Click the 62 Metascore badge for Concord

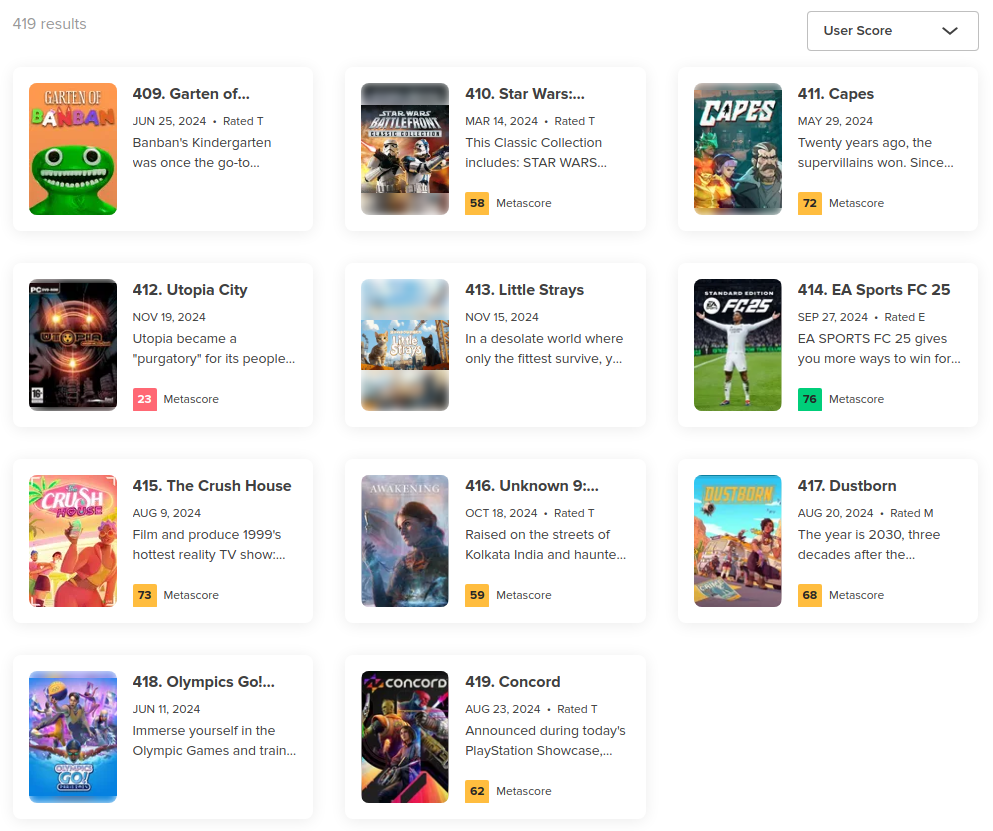click(477, 791)
